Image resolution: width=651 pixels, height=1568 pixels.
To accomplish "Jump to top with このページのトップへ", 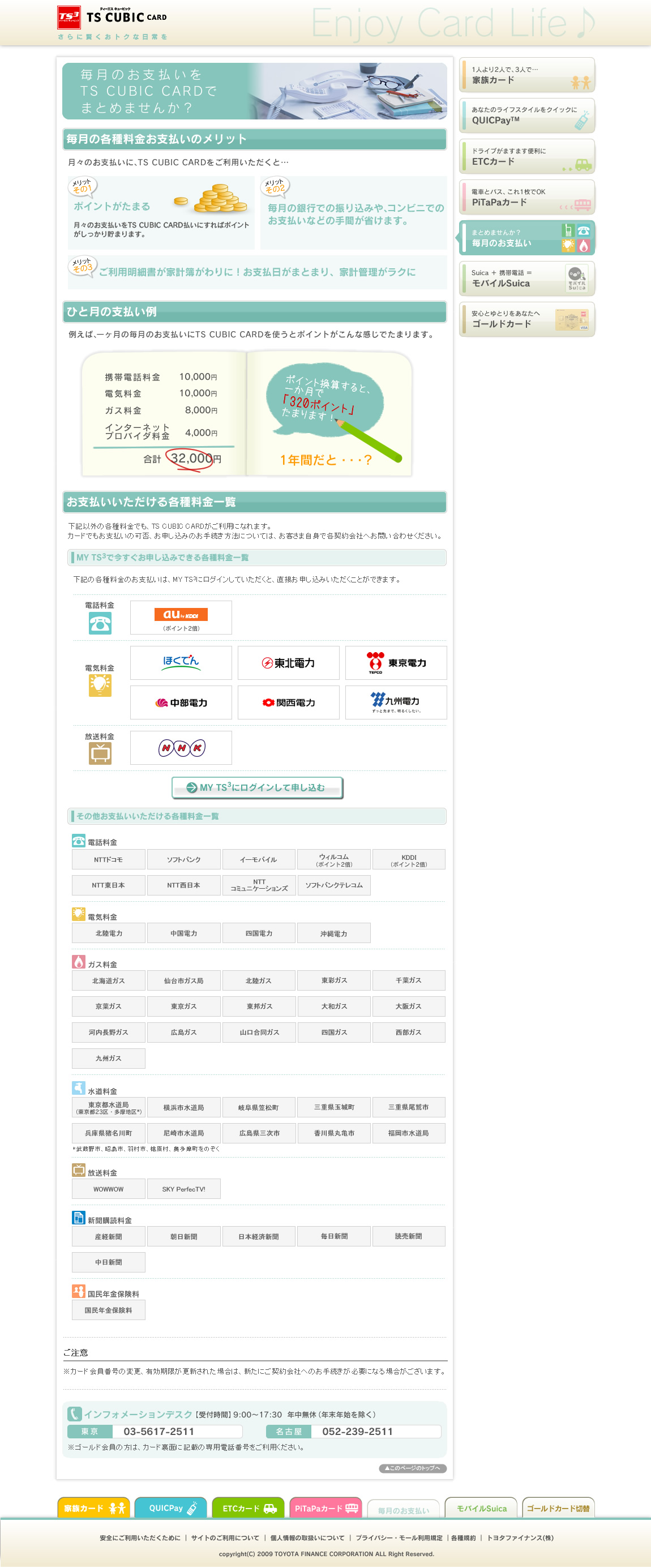I will [x=412, y=1468].
